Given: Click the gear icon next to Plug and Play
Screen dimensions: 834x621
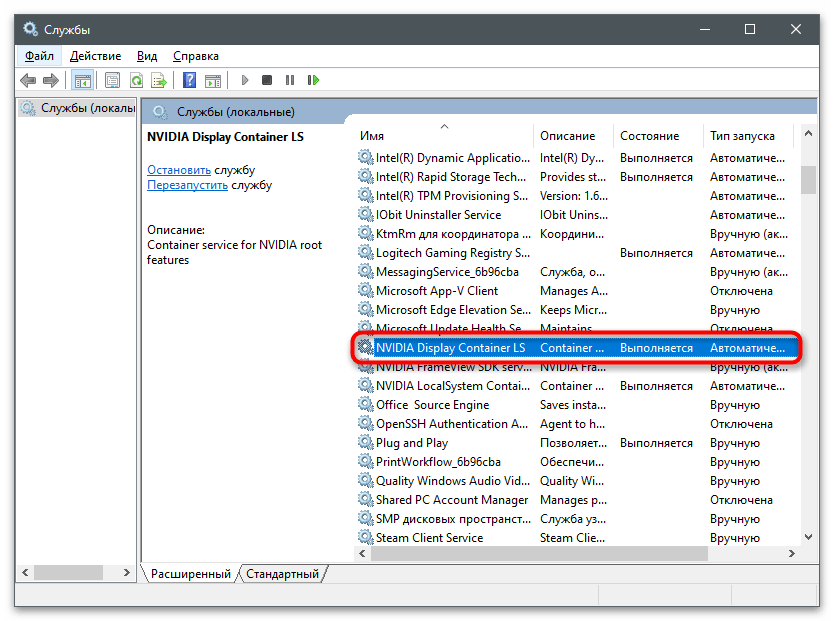Looking at the screenshot, I should [x=365, y=442].
